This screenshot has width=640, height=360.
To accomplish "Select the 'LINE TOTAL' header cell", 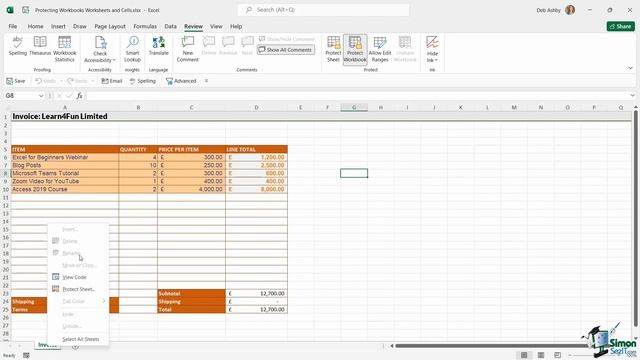I will pyautogui.click(x=256, y=149).
